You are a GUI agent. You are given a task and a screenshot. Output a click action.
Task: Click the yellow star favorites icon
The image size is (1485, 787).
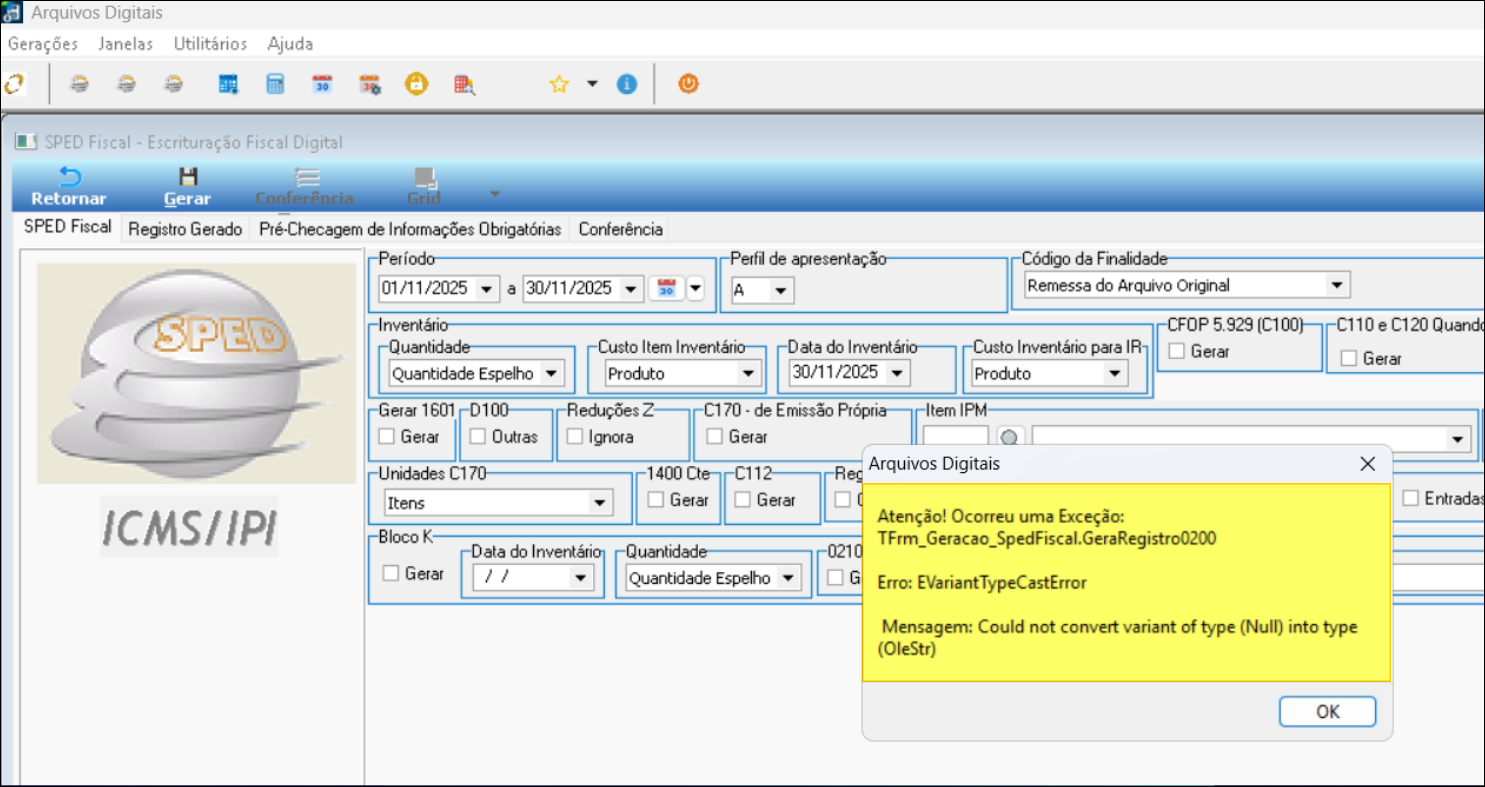pos(559,85)
